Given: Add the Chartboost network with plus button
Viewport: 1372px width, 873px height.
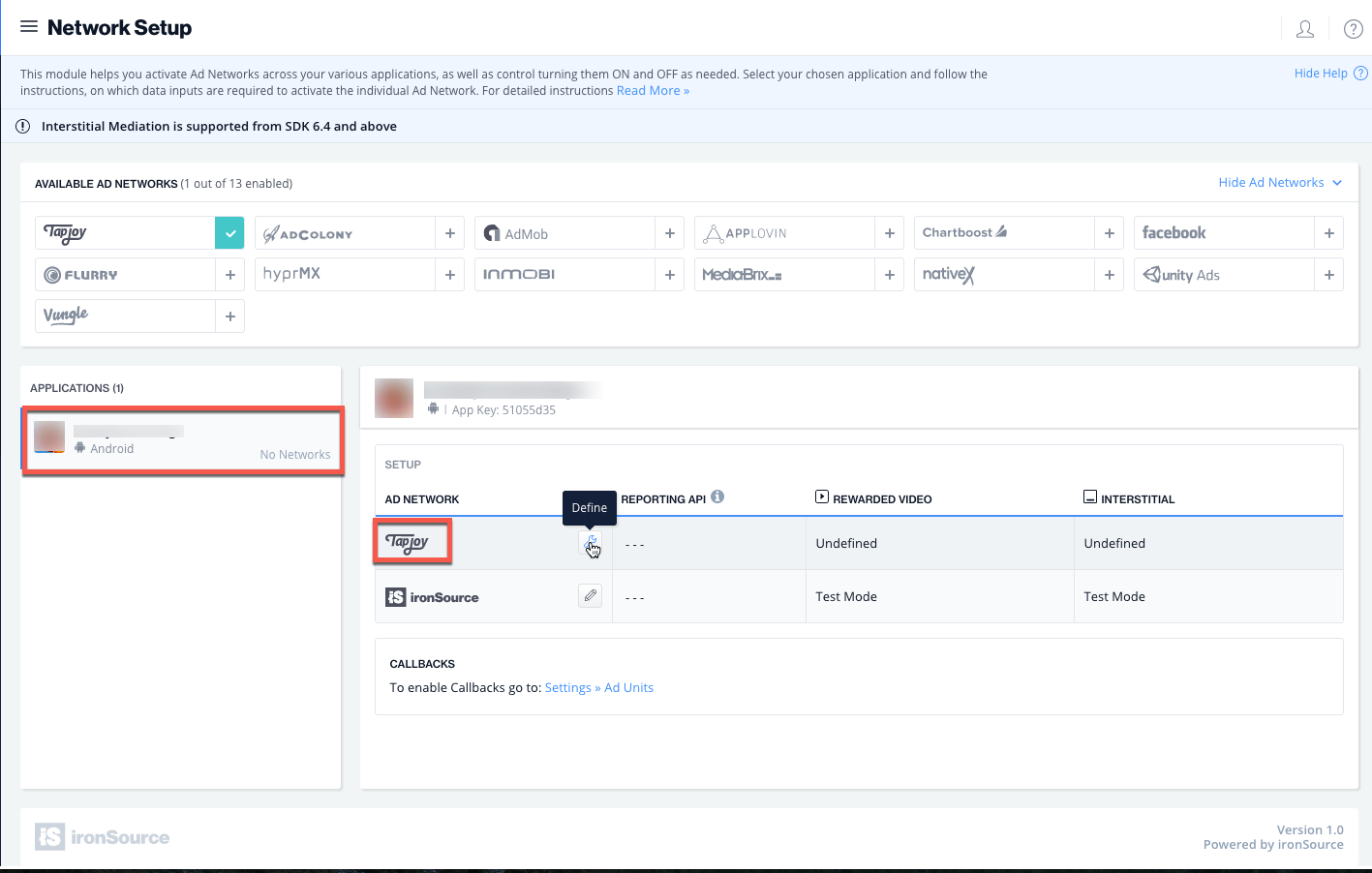Looking at the screenshot, I should point(1109,233).
